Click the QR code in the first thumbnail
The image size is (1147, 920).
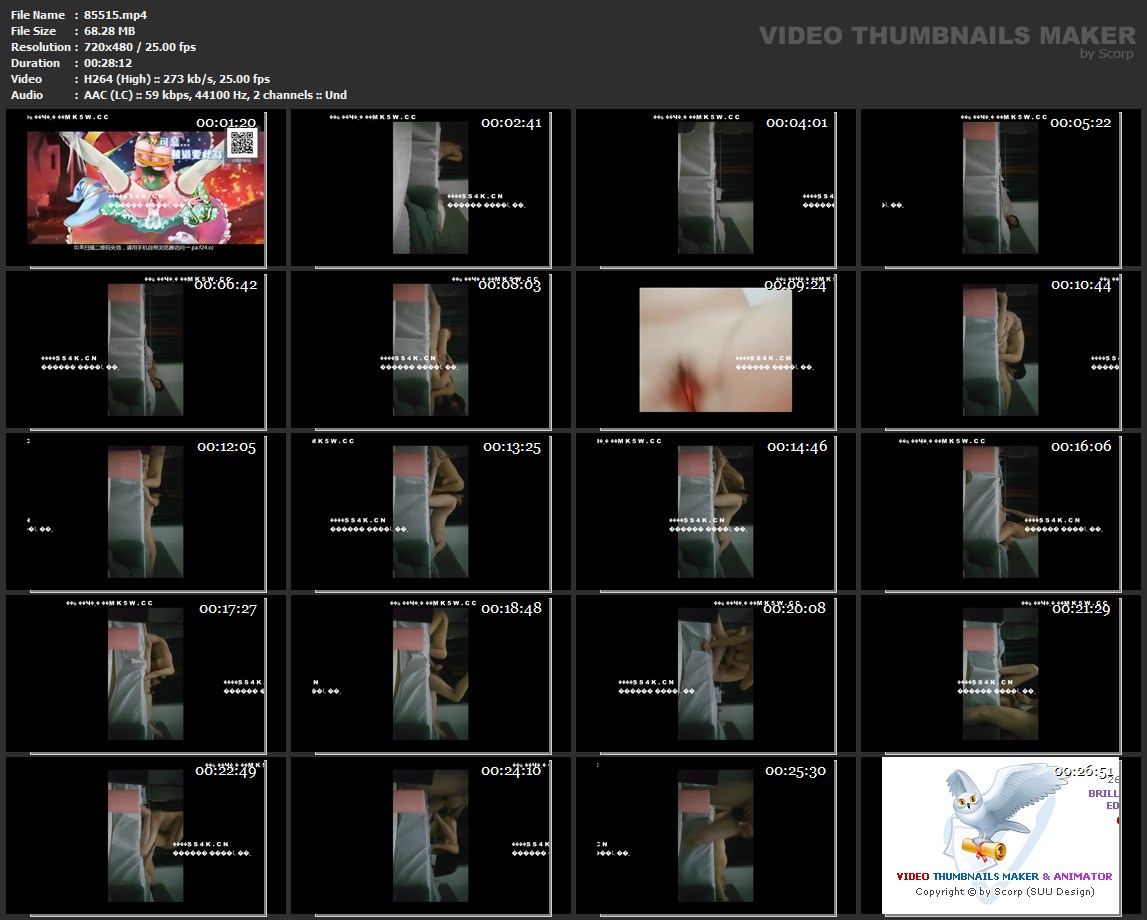244,143
